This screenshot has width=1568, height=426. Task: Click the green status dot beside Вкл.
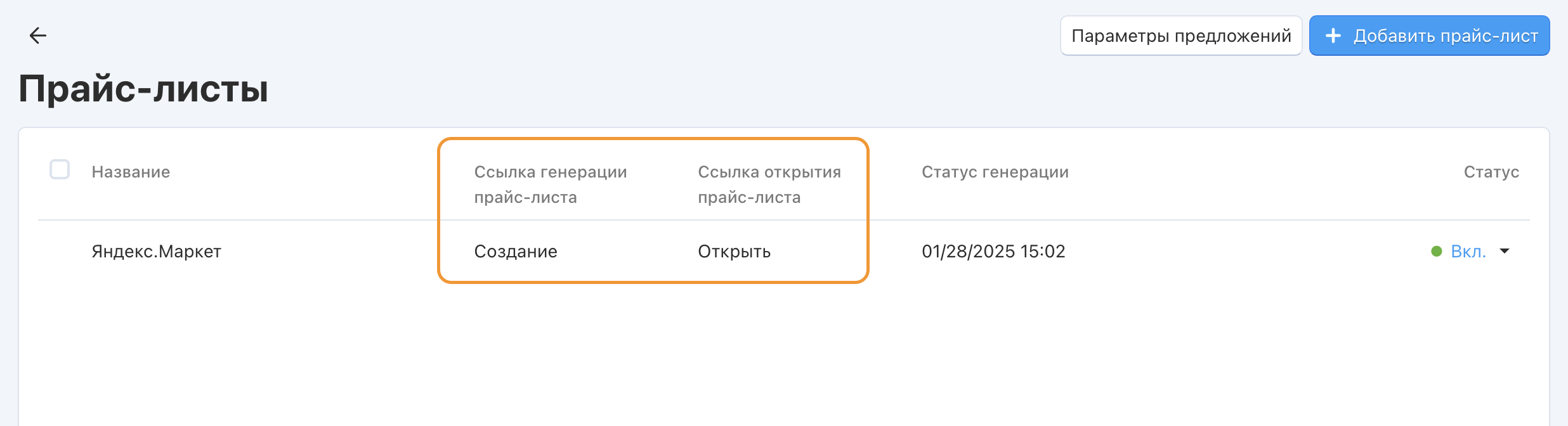(1437, 252)
